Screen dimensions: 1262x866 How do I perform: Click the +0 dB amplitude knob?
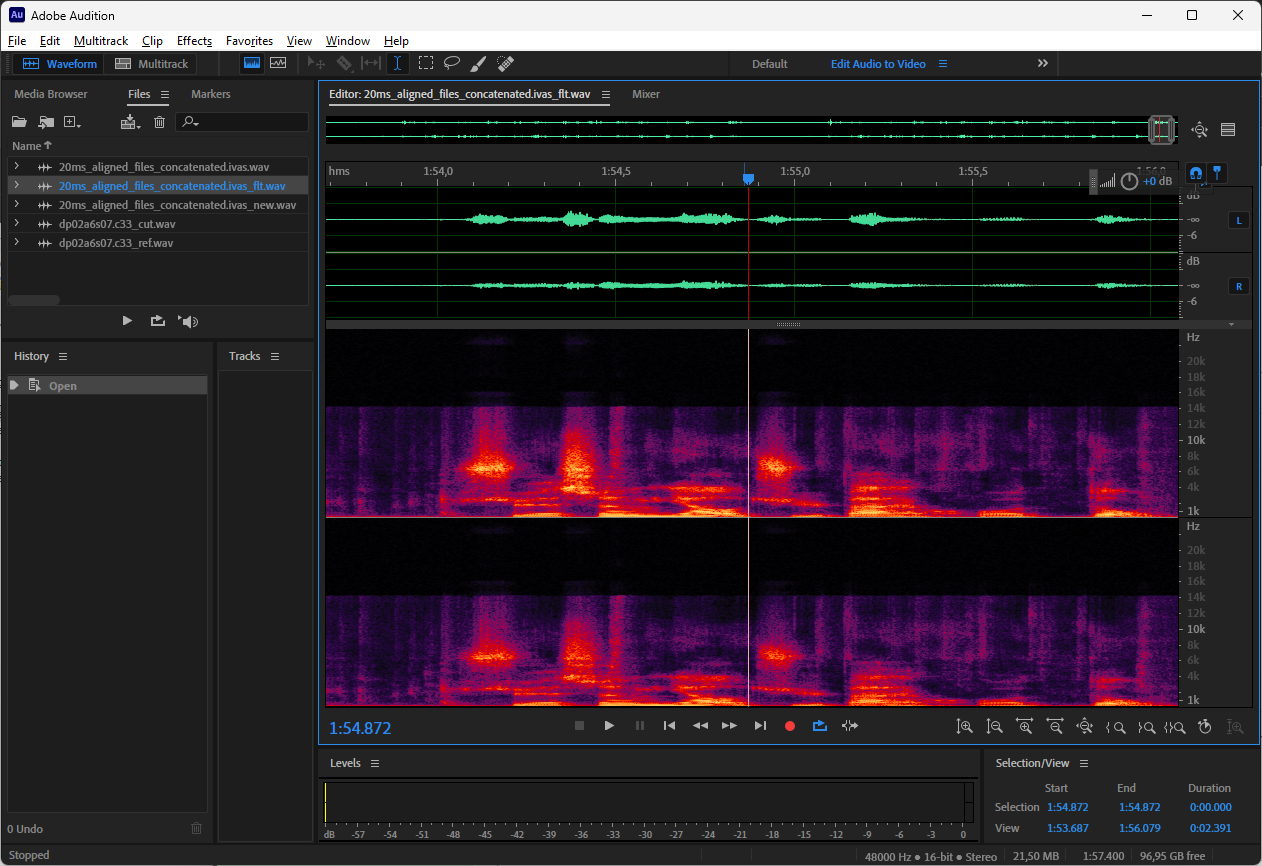tap(1129, 181)
